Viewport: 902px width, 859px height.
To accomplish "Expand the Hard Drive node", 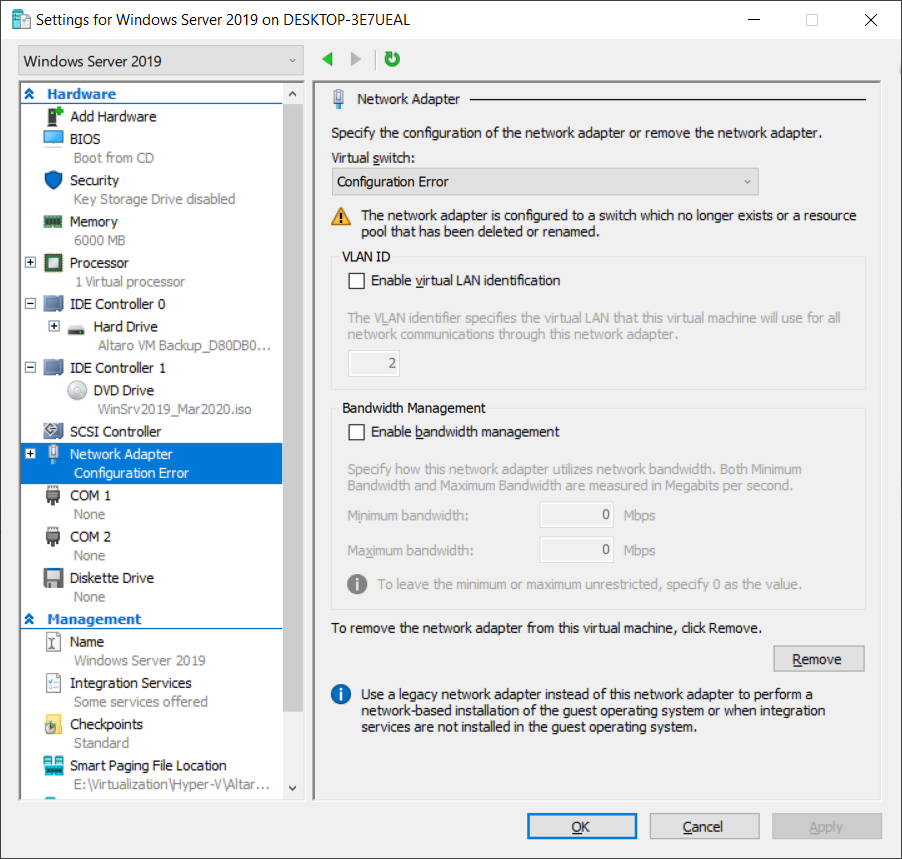I will coord(54,326).
